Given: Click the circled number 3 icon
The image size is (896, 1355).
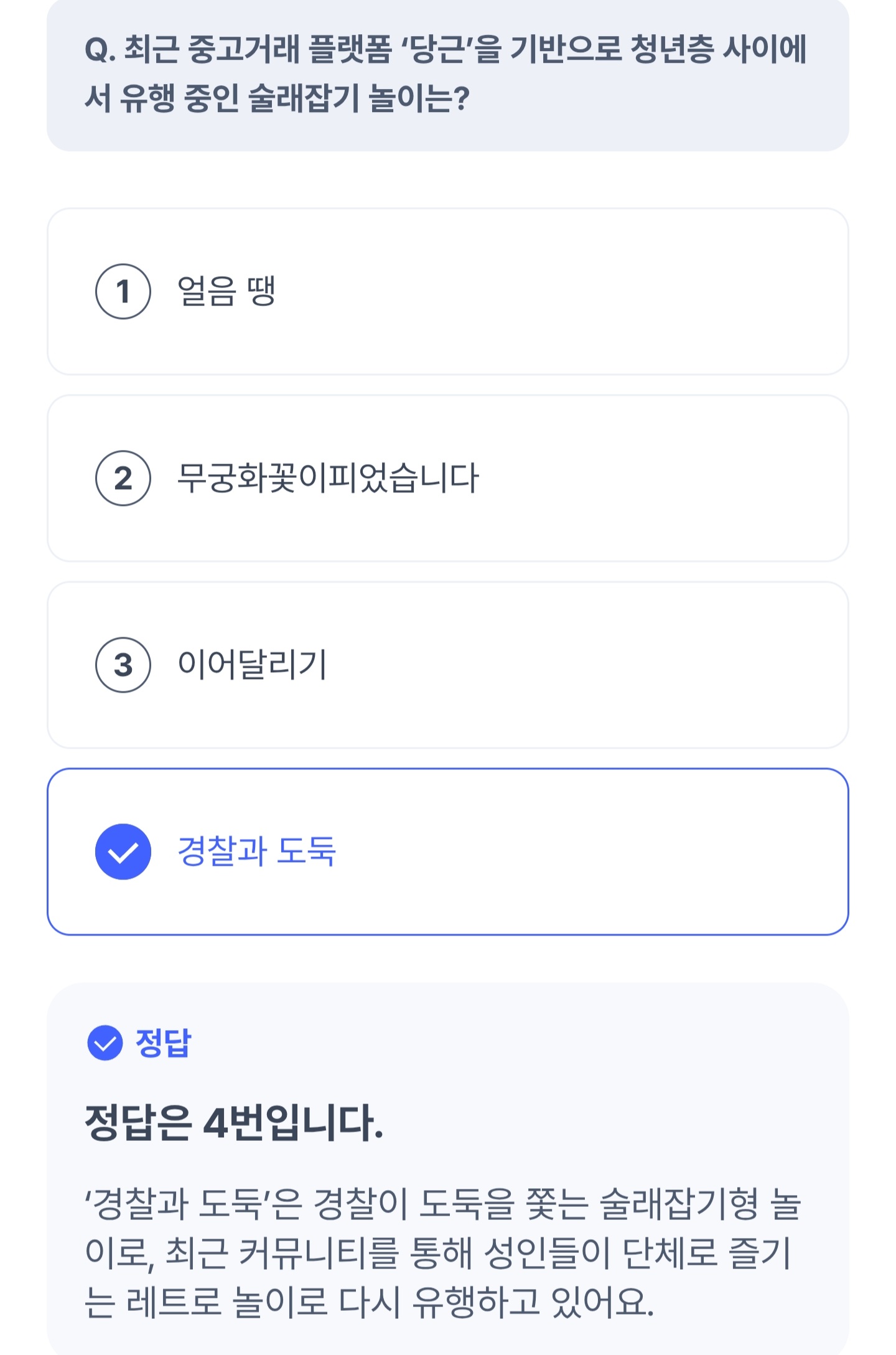Looking at the screenshot, I should [123, 665].
